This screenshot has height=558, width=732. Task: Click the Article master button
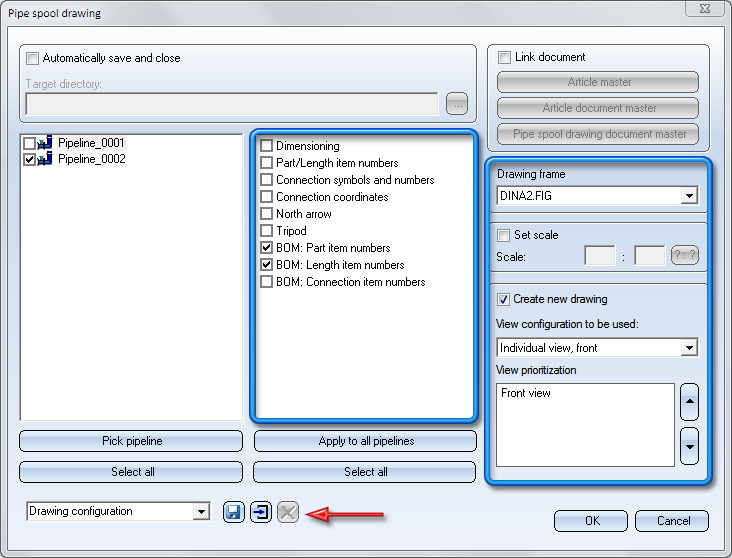[x=598, y=82]
